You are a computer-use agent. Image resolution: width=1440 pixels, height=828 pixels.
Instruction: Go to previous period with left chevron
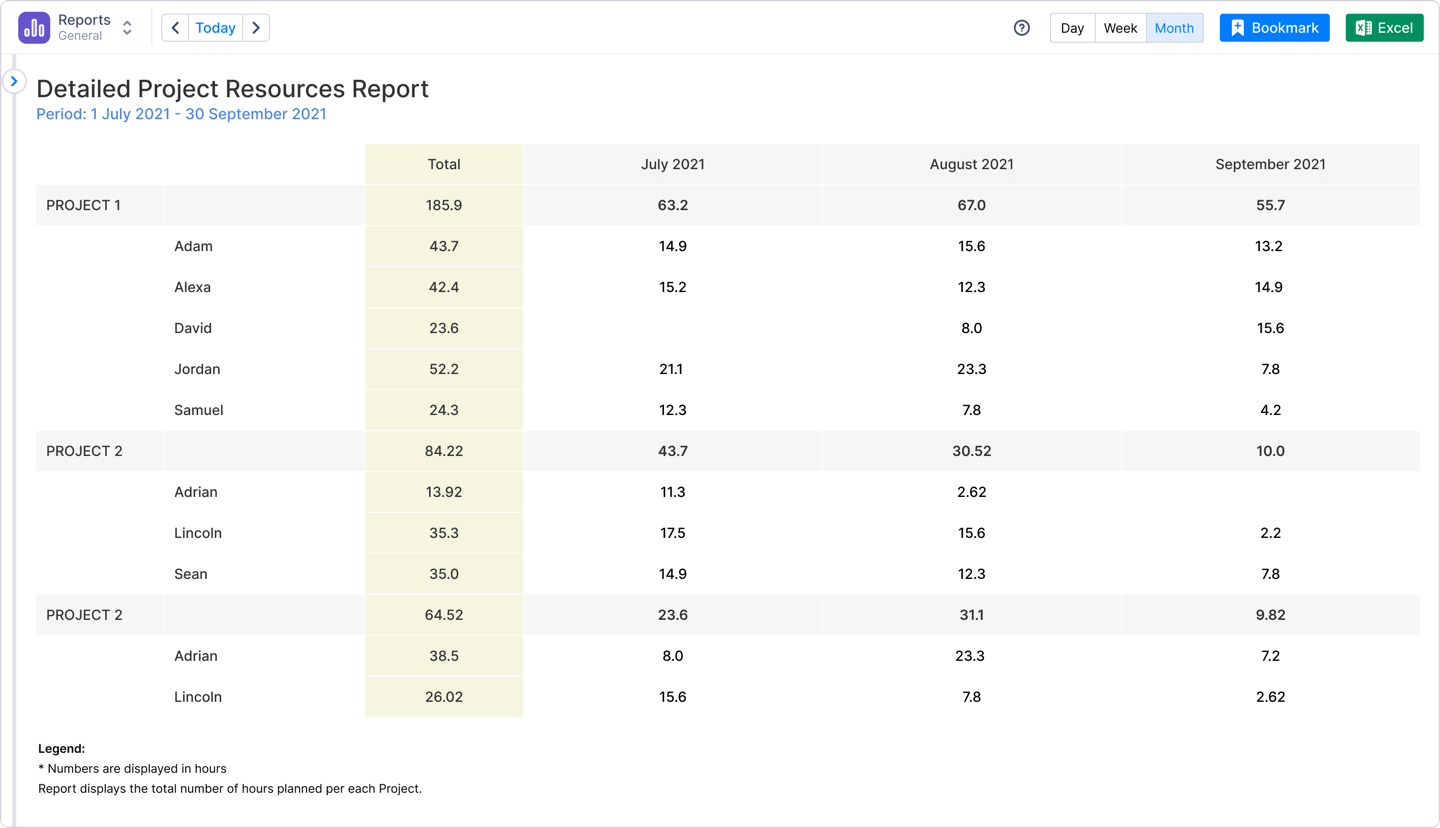(x=175, y=28)
